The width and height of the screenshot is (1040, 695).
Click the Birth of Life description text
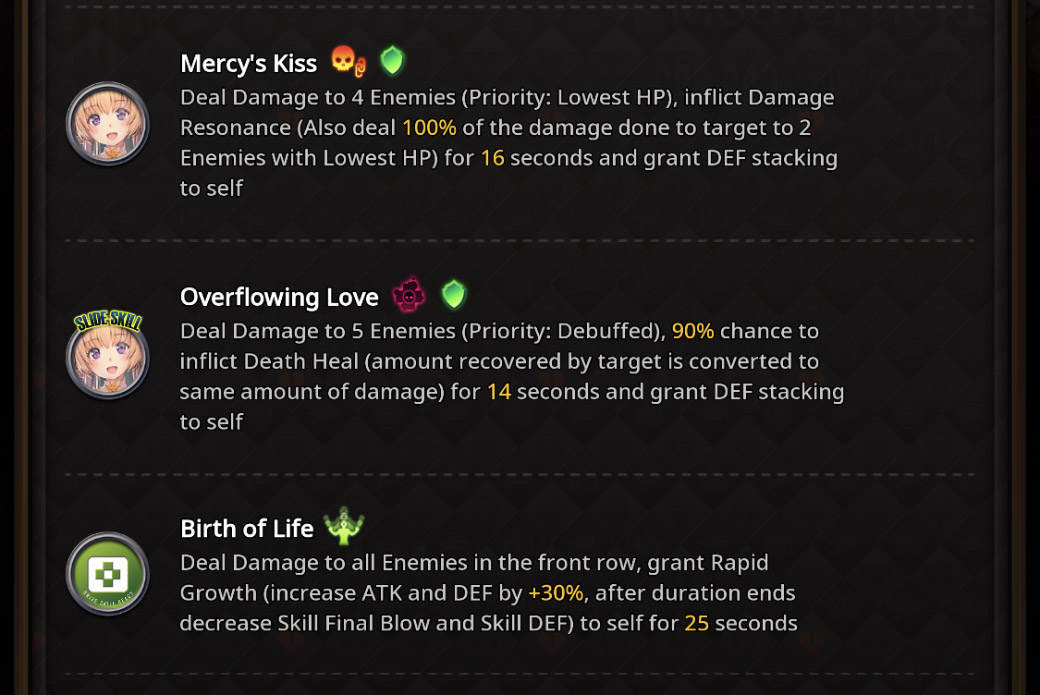click(489, 593)
